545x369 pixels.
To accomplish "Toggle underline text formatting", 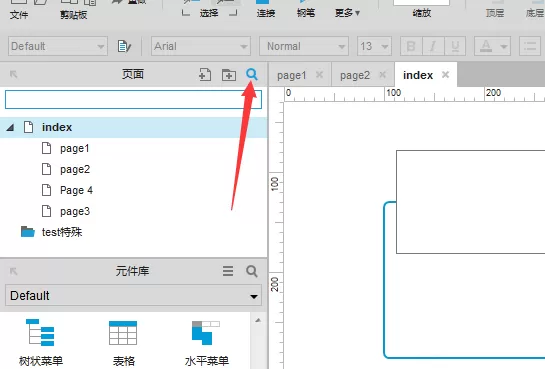I will pos(455,46).
